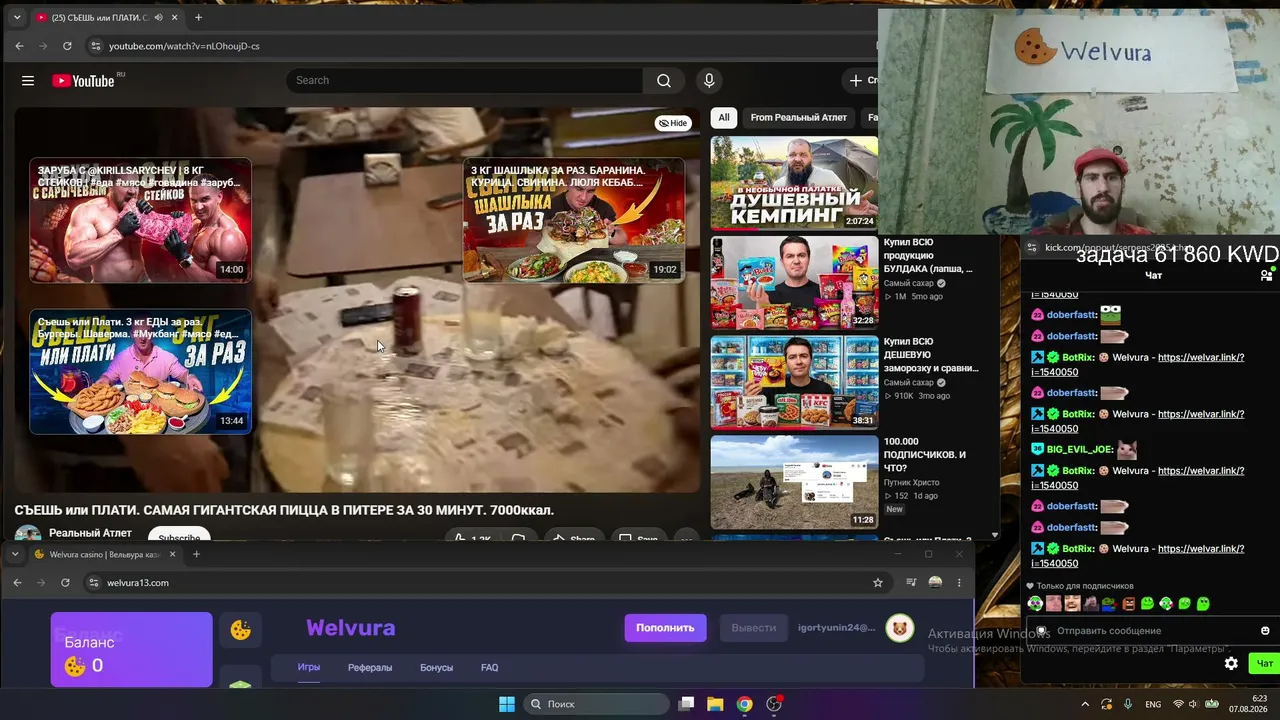The image size is (1280, 720).
Task: Open the YouTube guide hamburger menu
Action: tap(28, 81)
